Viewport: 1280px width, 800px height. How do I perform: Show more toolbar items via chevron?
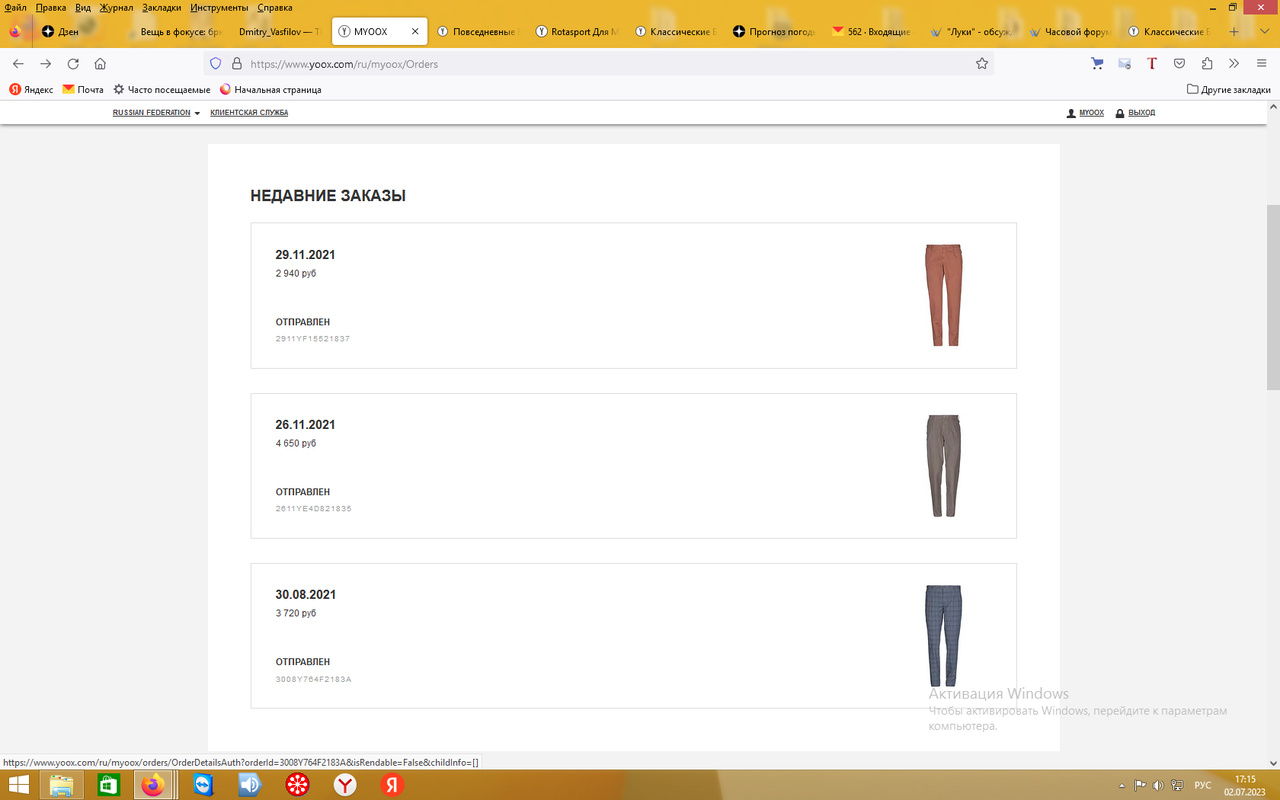[x=1234, y=63]
